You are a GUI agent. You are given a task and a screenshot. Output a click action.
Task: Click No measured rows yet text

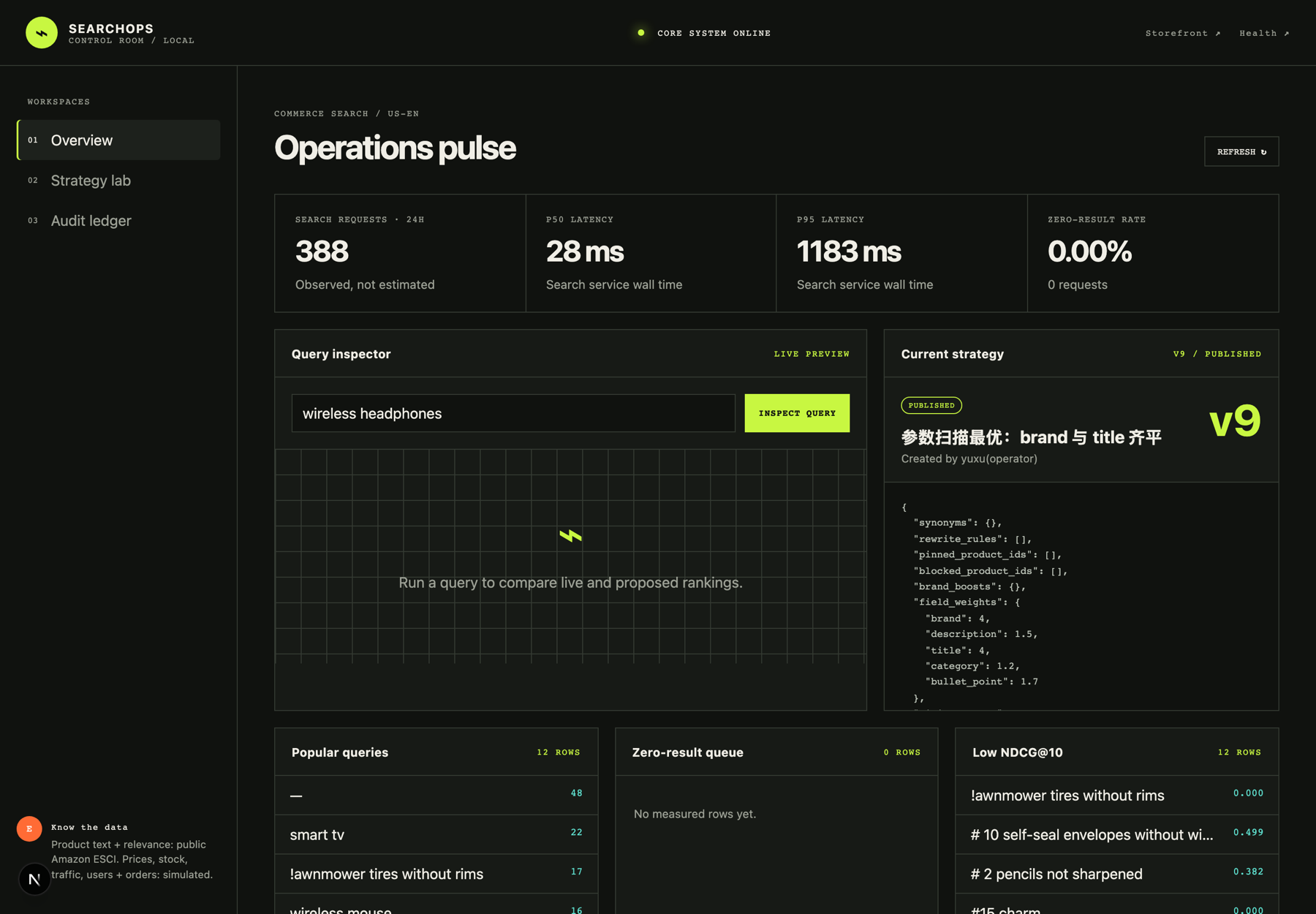pyautogui.click(x=695, y=814)
